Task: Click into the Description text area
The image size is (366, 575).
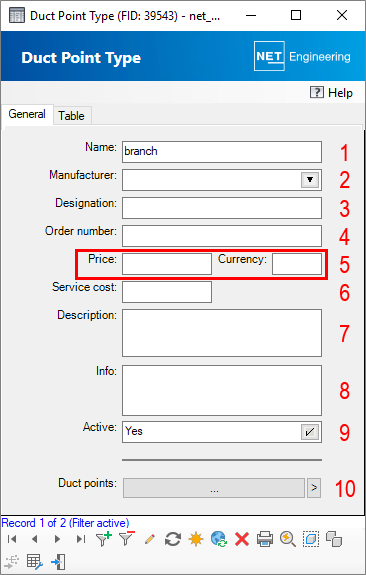Action: 222,333
